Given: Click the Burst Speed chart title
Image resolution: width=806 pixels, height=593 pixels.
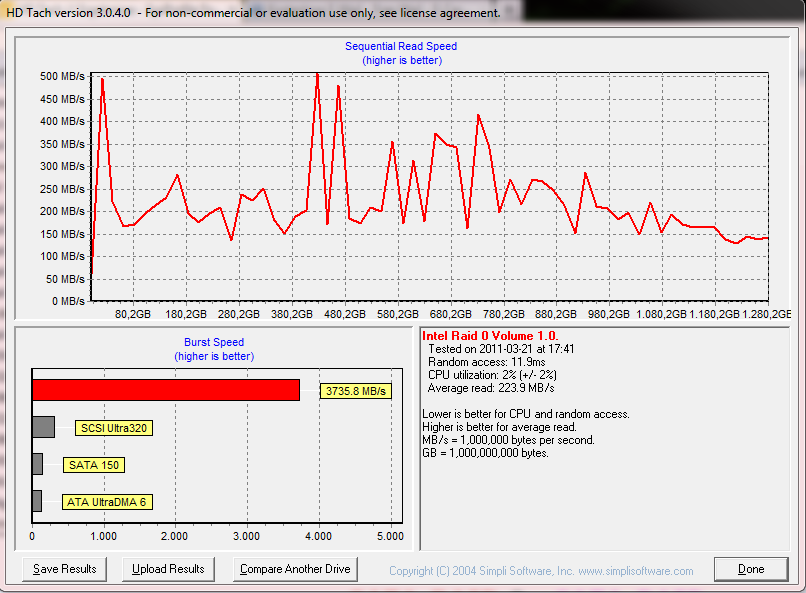Looking at the screenshot, I should click(214, 342).
